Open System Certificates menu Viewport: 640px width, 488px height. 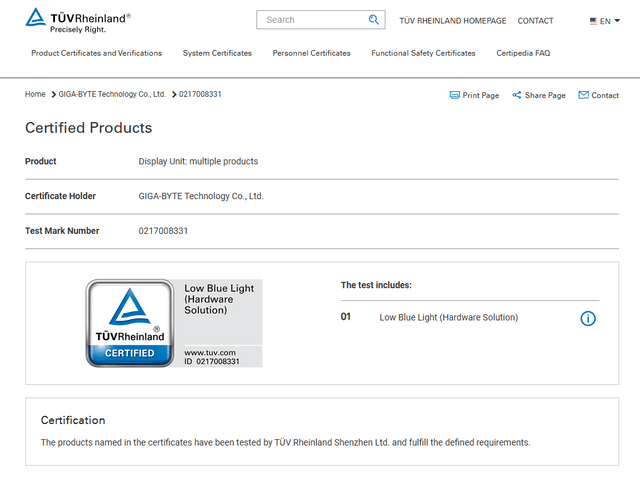pyautogui.click(x=217, y=53)
